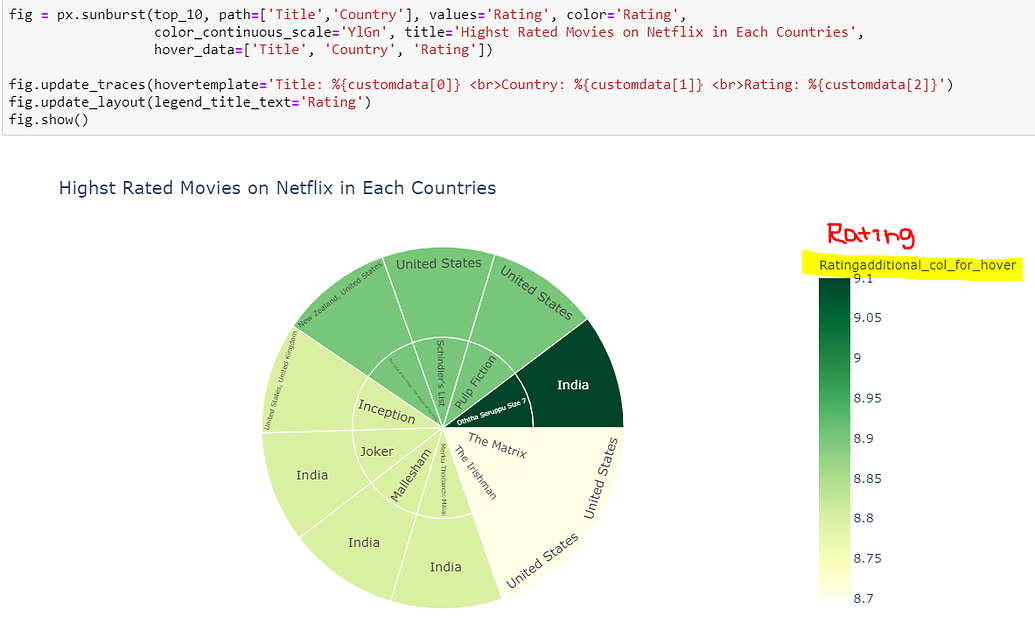Click the 9.1 colorbar tick label
Viewport: 1035px width, 643px height.
(x=863, y=279)
